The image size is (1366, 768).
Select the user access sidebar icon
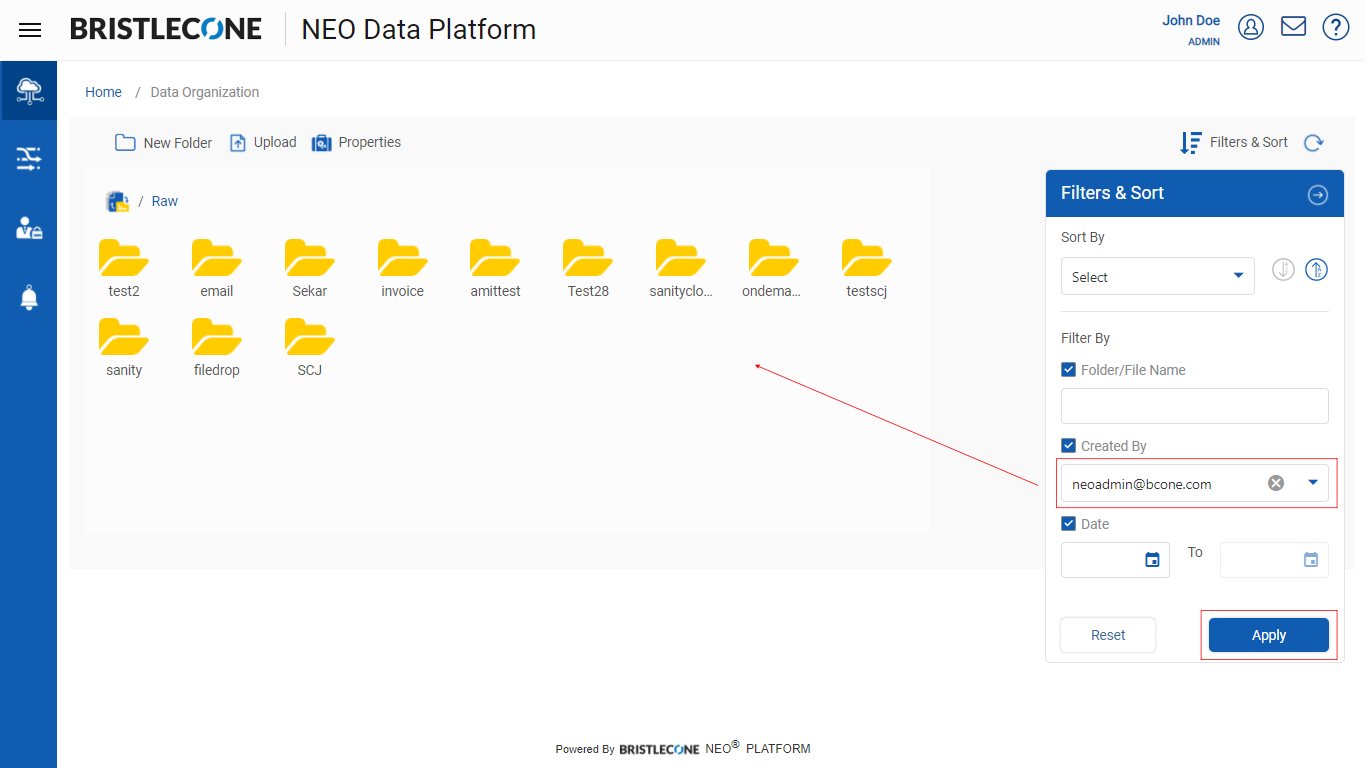coord(29,228)
